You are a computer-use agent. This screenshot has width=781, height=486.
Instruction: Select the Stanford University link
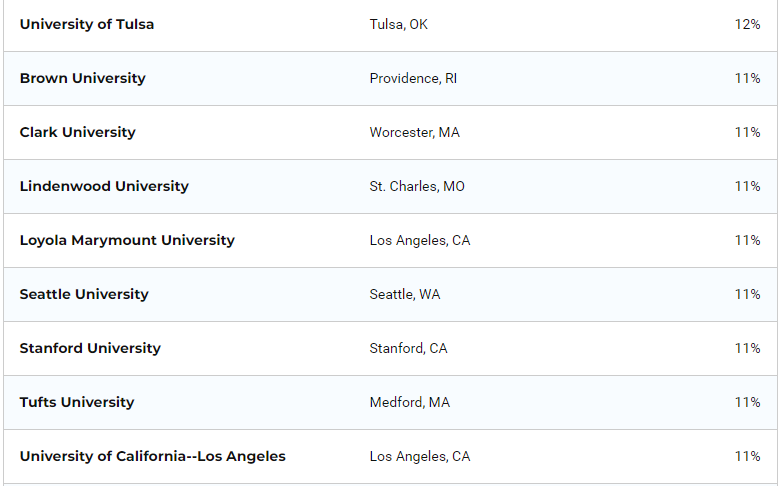(x=90, y=348)
